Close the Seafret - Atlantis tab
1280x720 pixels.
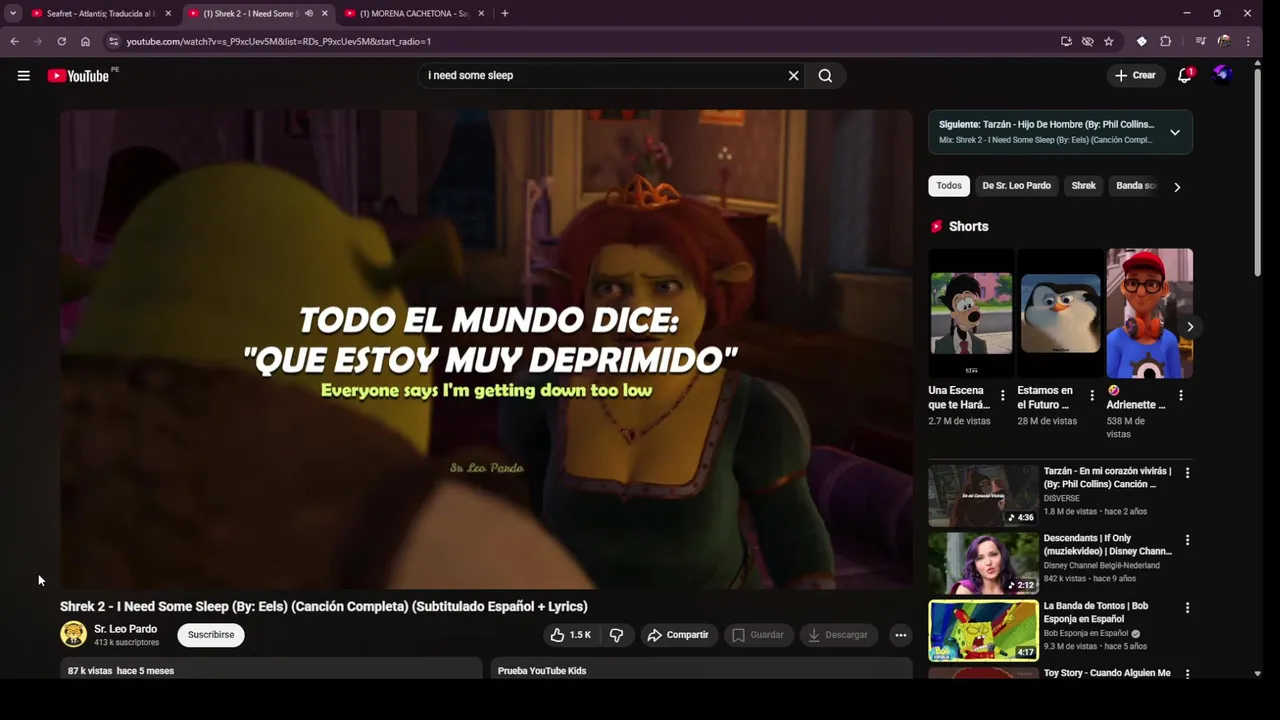click(x=168, y=13)
